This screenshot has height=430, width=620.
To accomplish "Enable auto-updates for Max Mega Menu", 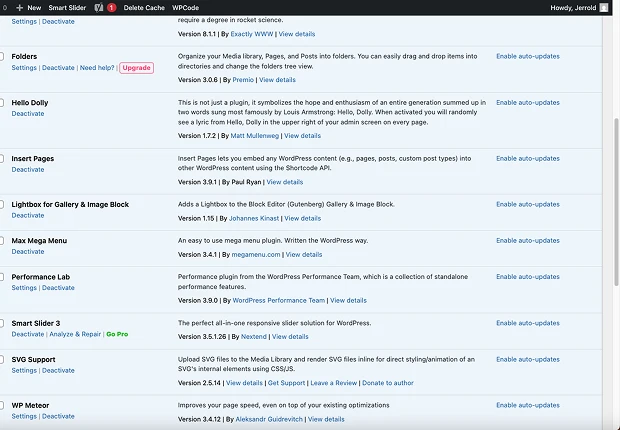I will tap(528, 241).
